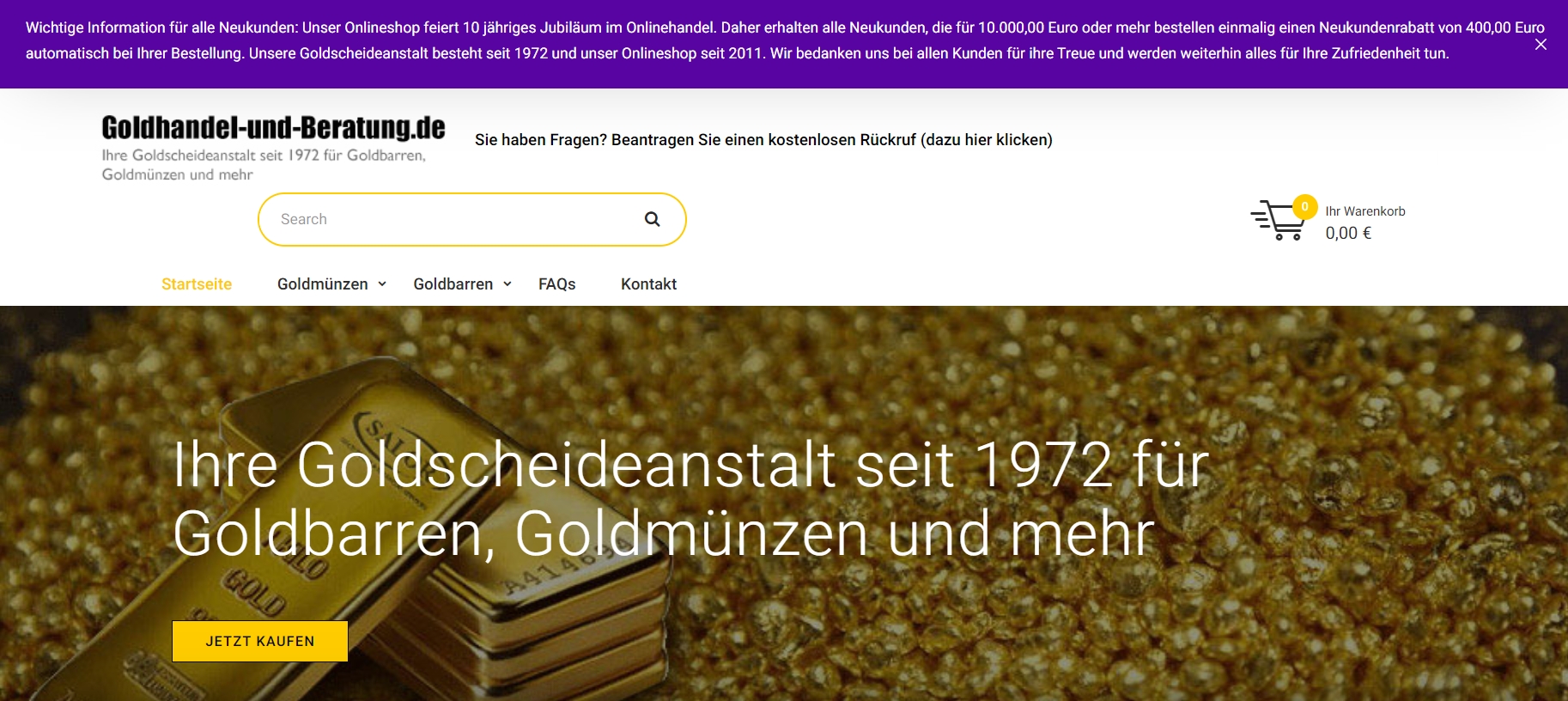Image resolution: width=1568 pixels, height=701 pixels.
Task: Open the Kontakt page
Action: coord(648,284)
